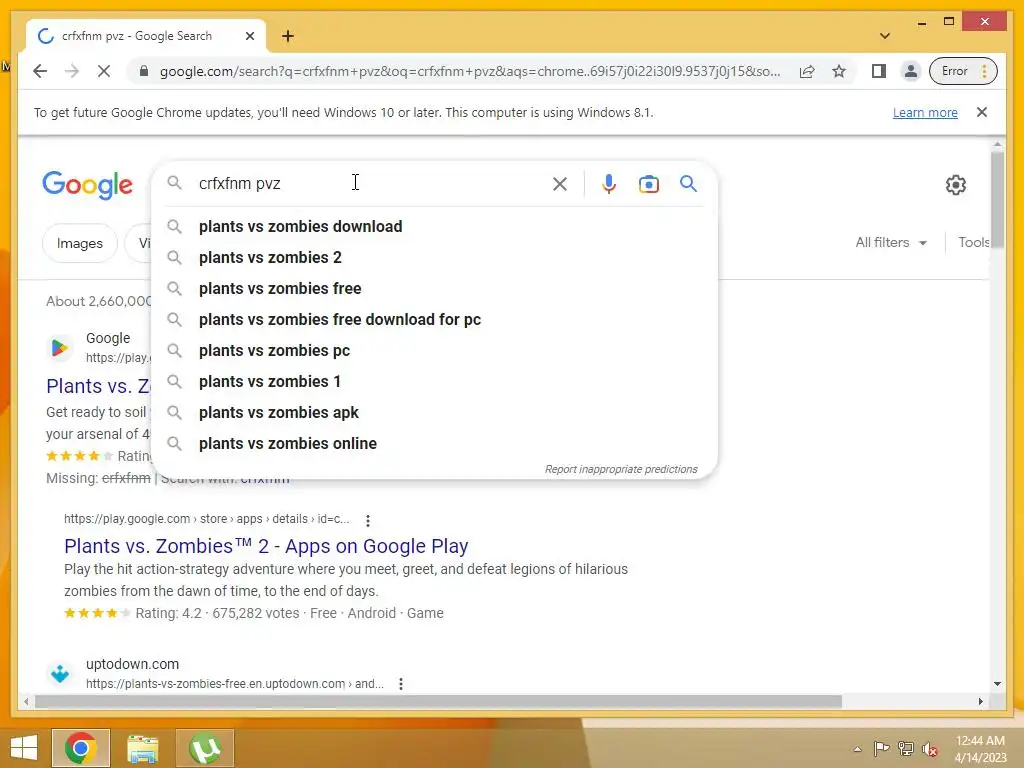Click horizontal scrollbar left arrow
This screenshot has height=768, width=1024.
point(26,701)
